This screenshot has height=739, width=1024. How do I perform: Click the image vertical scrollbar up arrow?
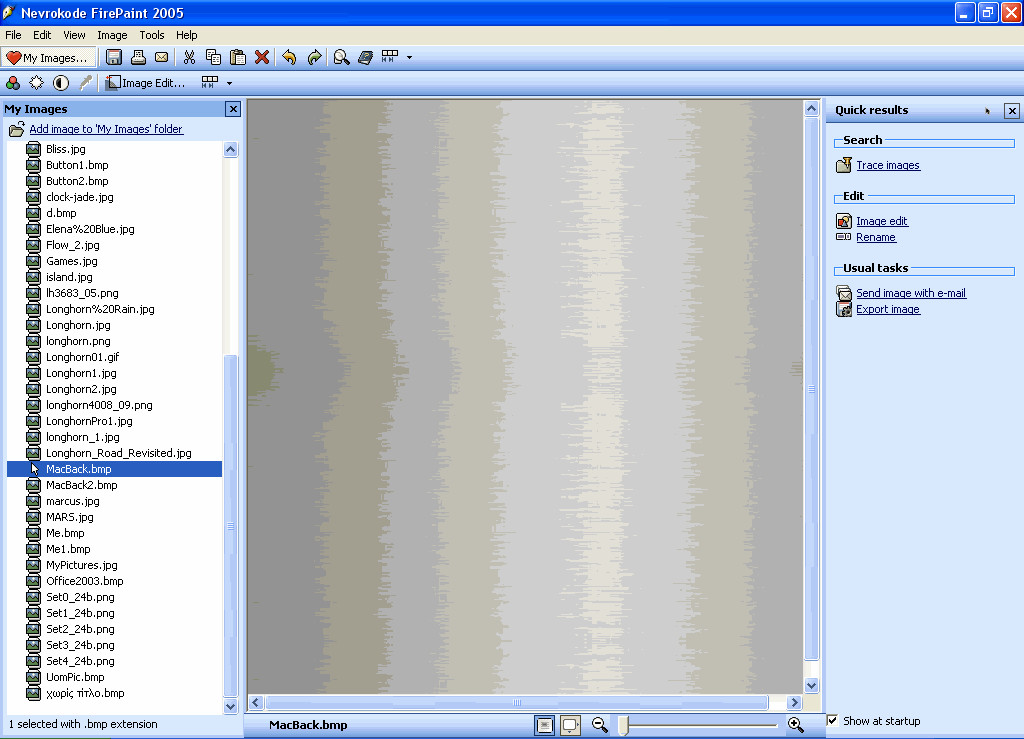[811, 108]
